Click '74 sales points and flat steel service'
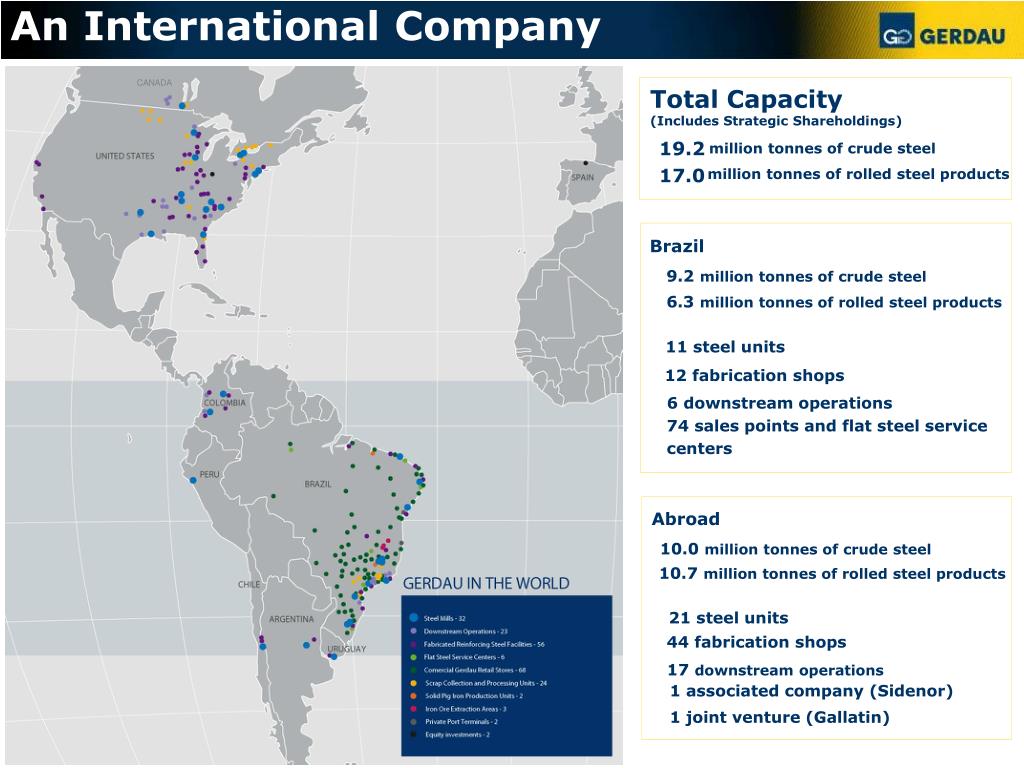 click(827, 426)
